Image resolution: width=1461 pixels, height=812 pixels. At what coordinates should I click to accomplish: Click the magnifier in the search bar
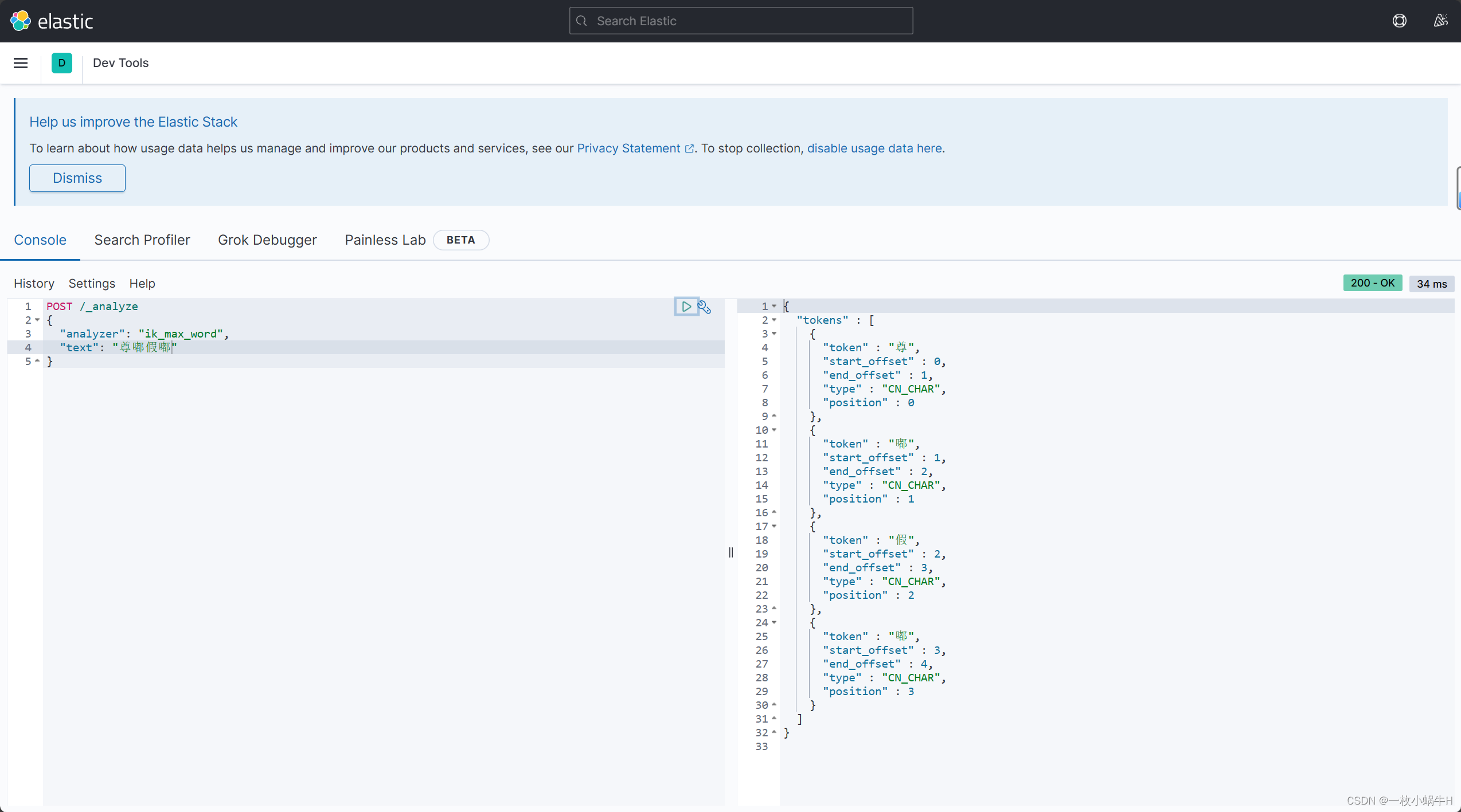581,21
